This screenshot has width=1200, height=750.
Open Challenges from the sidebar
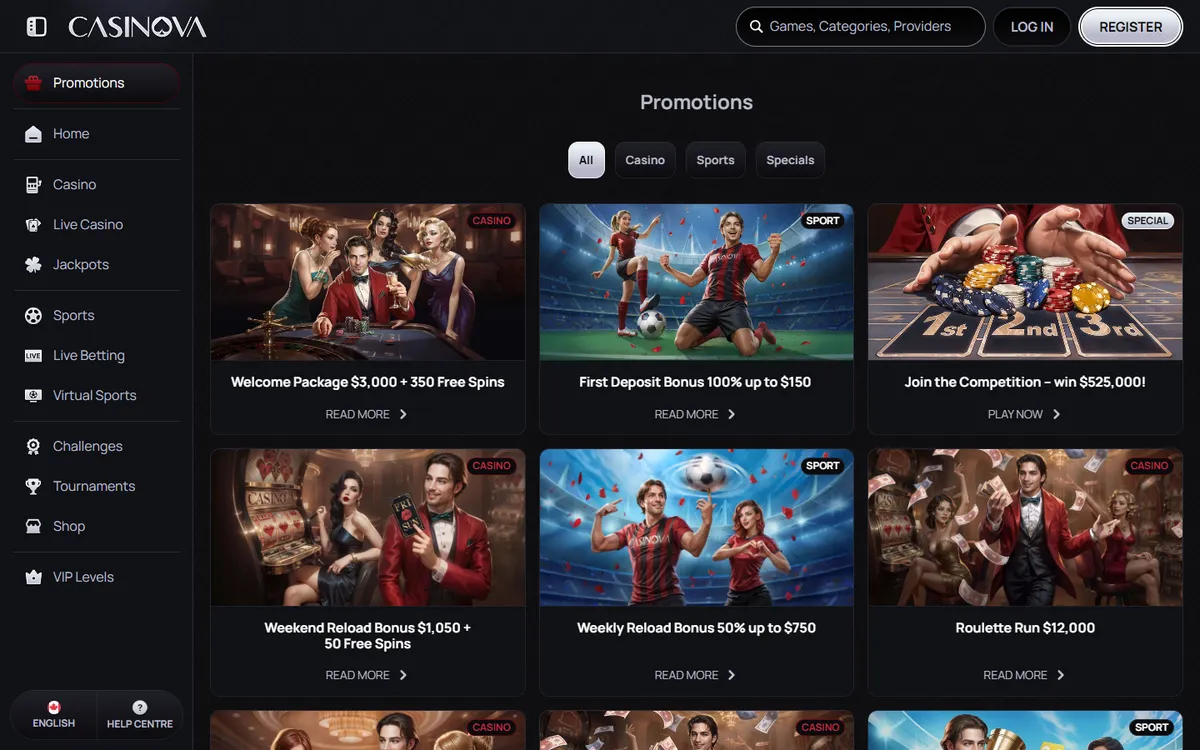click(x=97, y=447)
